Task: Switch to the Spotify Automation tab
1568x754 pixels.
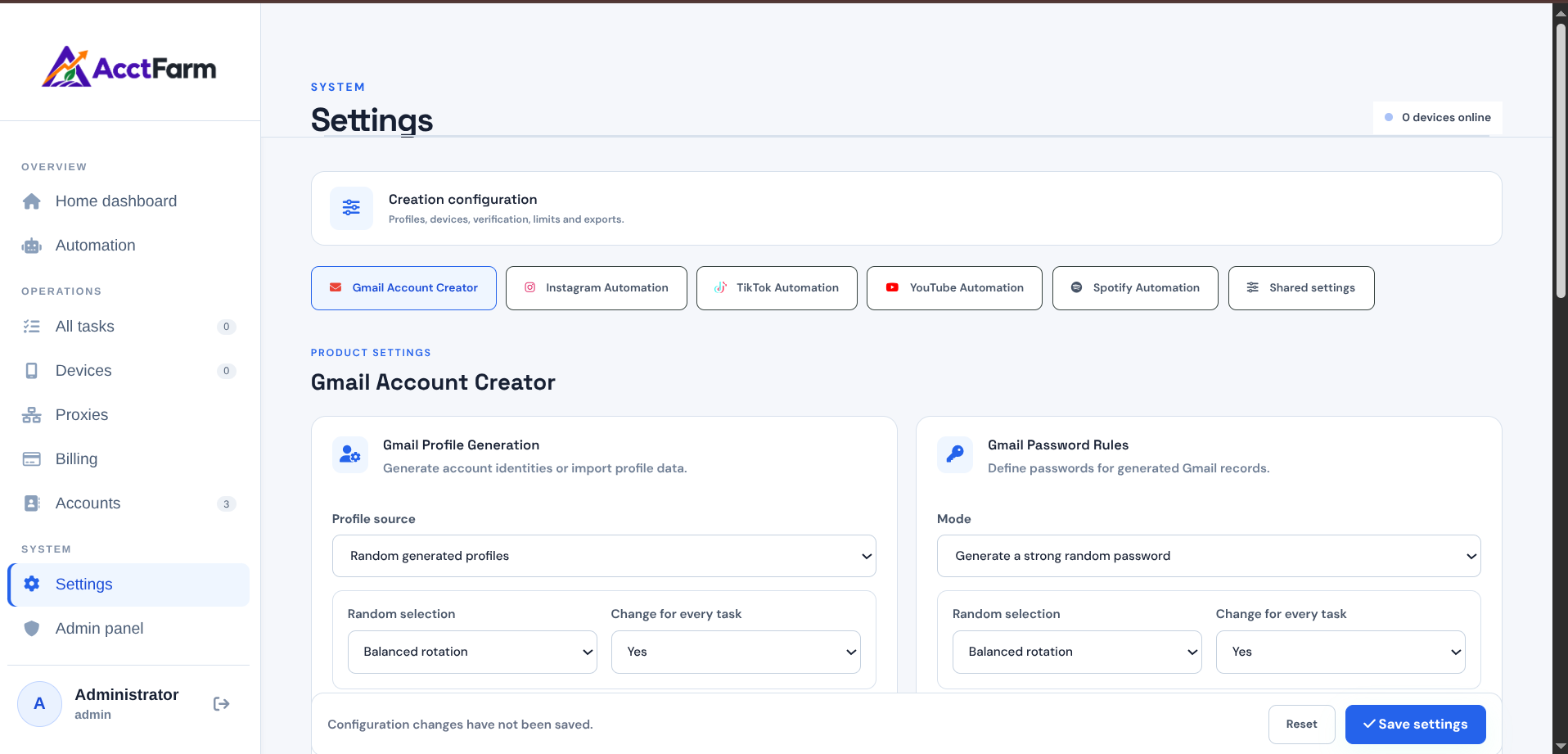Action: coord(1135,288)
